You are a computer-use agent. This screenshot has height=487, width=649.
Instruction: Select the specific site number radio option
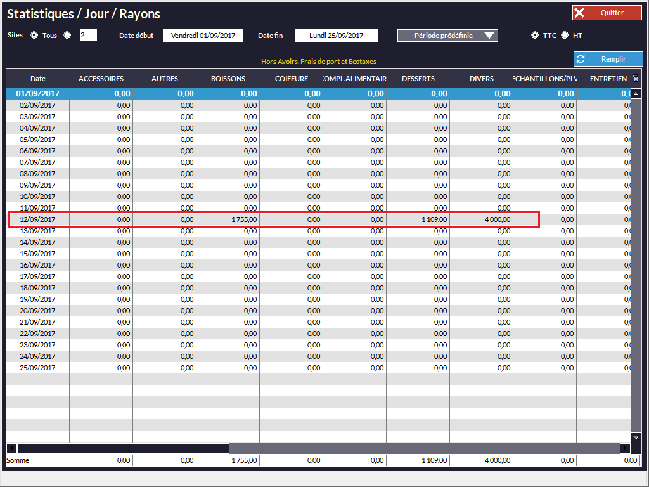pyautogui.click(x=68, y=35)
